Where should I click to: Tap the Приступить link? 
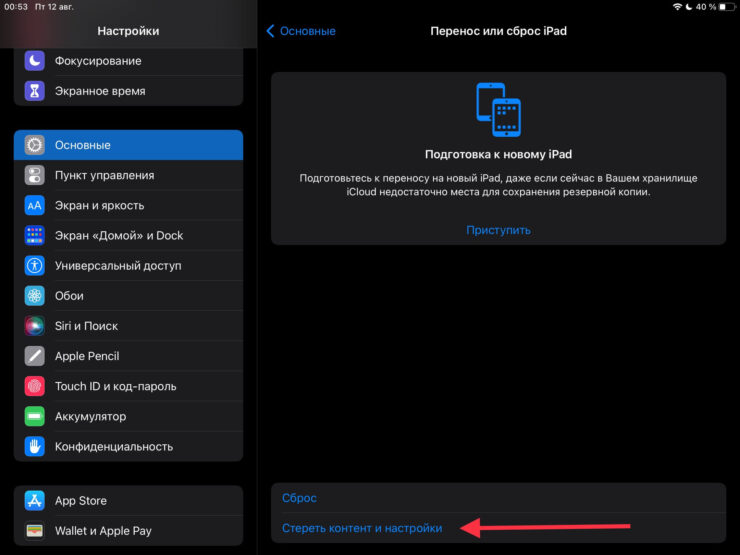[498, 230]
